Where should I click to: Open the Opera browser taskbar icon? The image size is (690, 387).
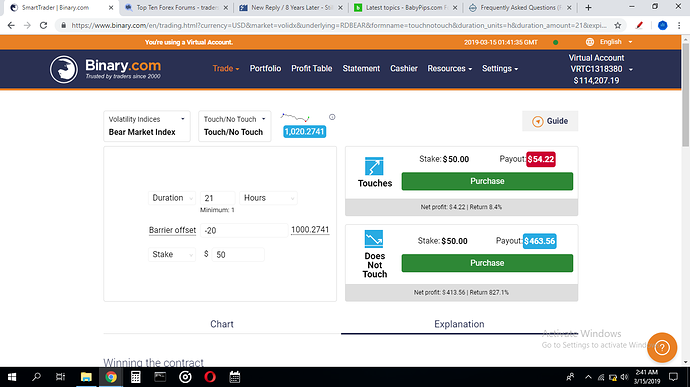(210, 377)
